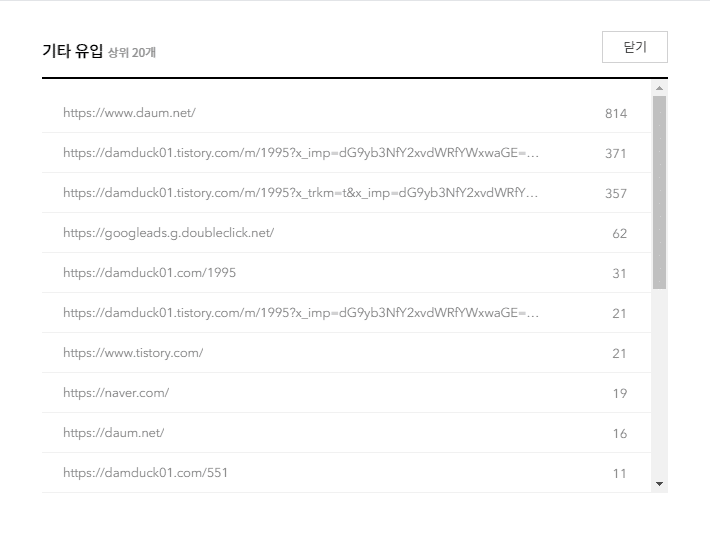Open the https://daum.net/ link

(x=114, y=433)
